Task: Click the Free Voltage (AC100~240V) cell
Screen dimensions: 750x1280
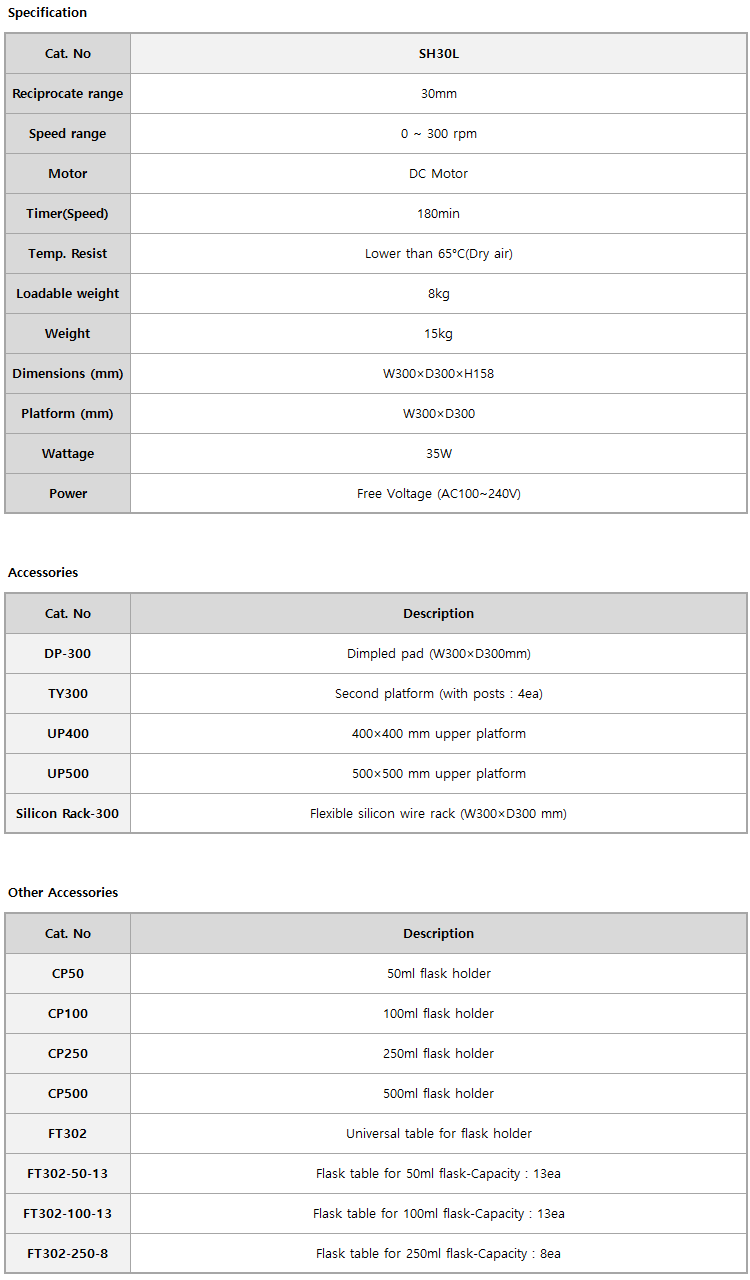Action: [x=438, y=494]
